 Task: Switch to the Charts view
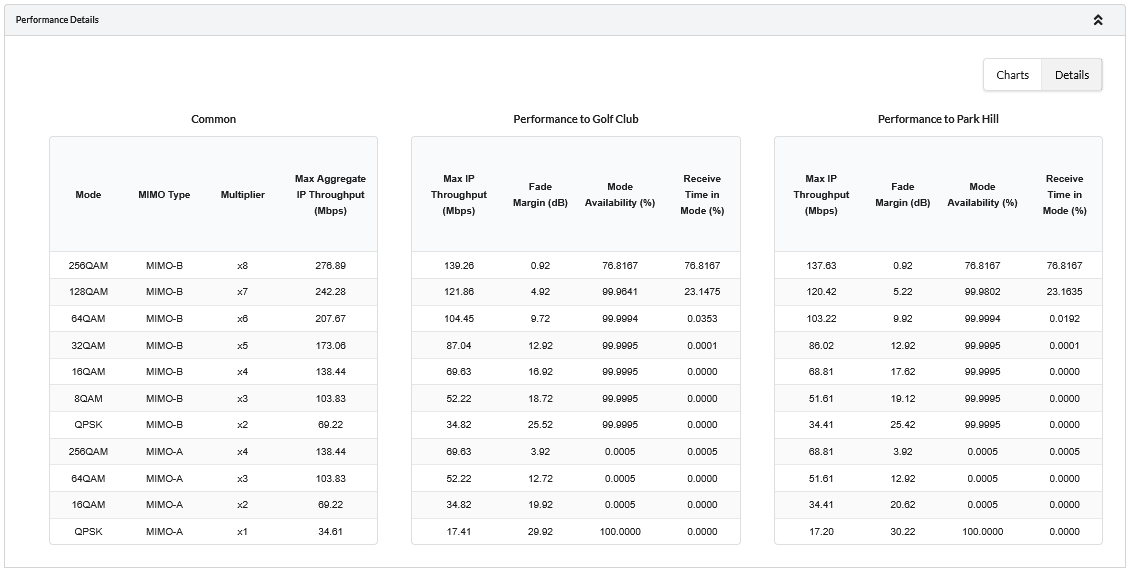pos(1012,75)
